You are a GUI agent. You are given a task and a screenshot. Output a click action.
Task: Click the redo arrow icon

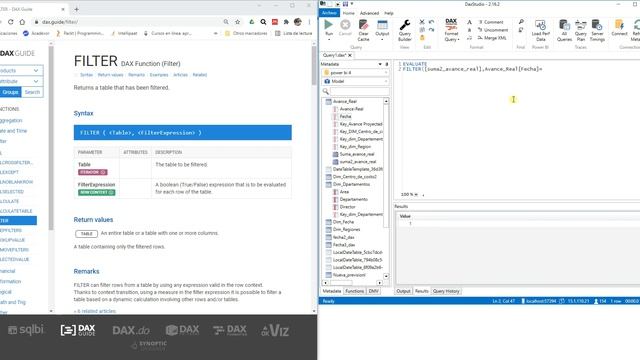pyautogui.click(x=431, y=30)
